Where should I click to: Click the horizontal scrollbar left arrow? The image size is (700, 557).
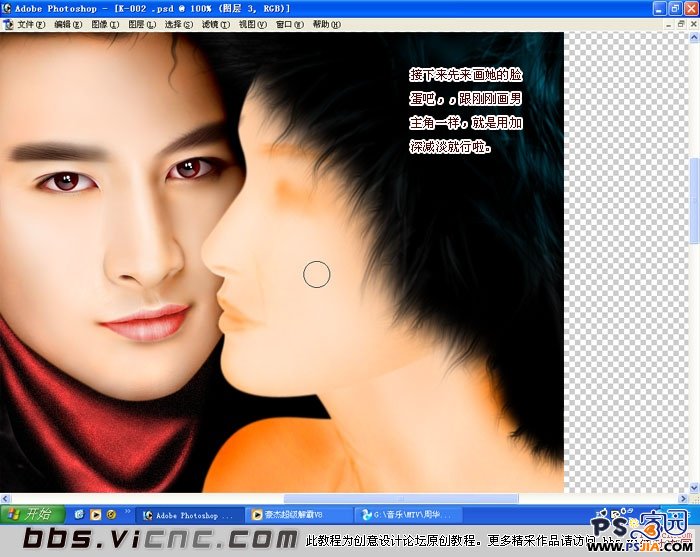pos(5,499)
